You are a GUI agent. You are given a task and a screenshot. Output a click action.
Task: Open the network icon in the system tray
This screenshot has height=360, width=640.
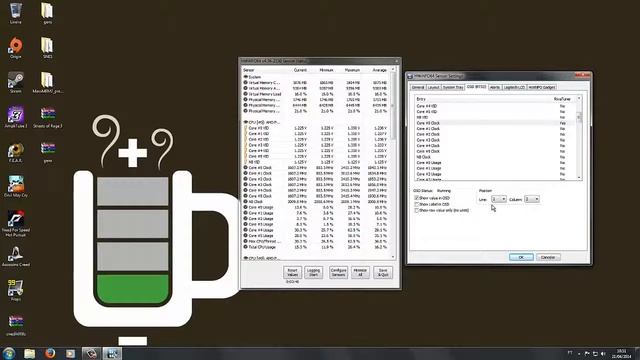[595, 353]
